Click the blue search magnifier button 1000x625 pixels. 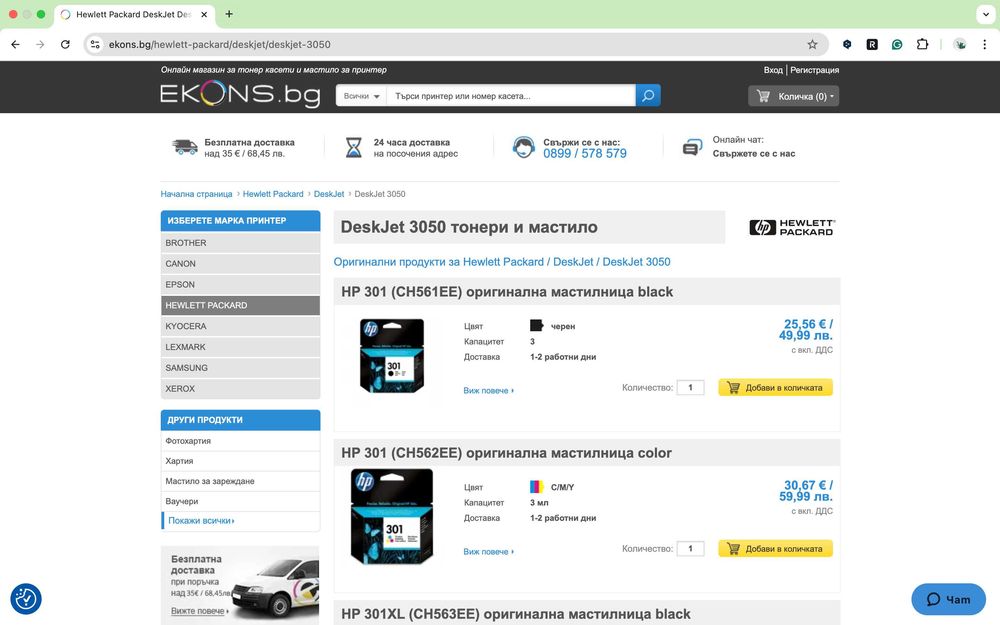(x=648, y=96)
